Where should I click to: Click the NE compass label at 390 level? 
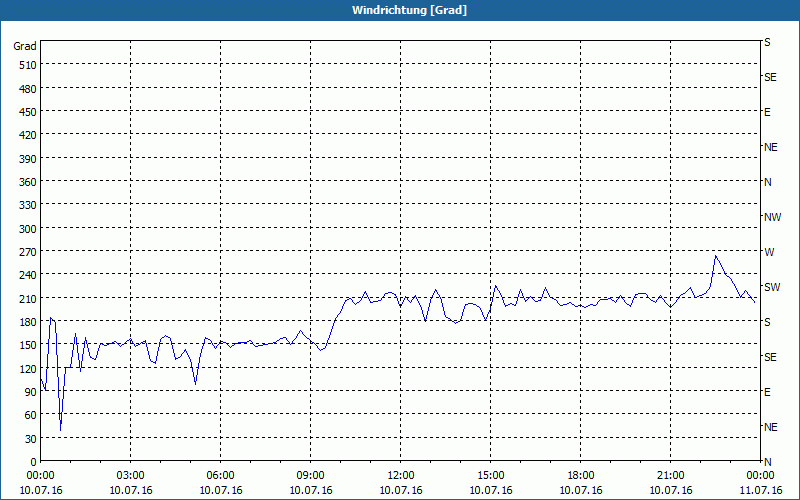(771, 147)
